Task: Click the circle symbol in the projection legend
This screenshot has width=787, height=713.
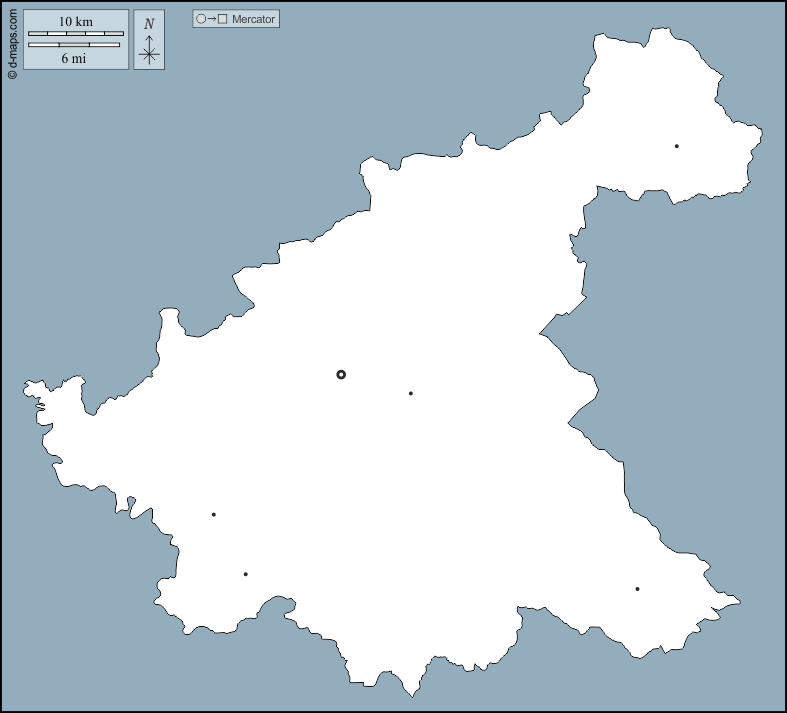Action: pyautogui.click(x=201, y=19)
